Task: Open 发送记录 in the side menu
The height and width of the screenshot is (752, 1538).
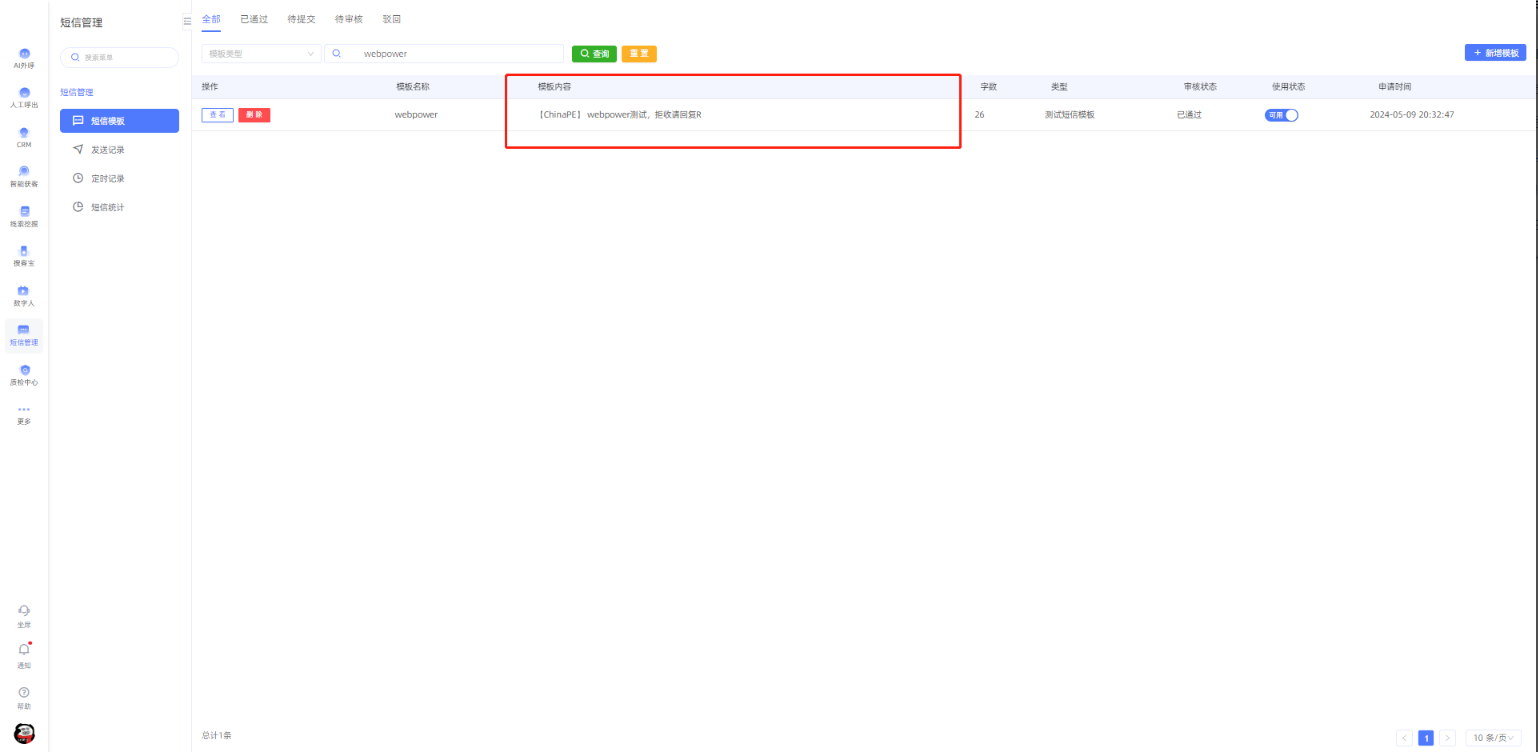Action: [x=108, y=150]
